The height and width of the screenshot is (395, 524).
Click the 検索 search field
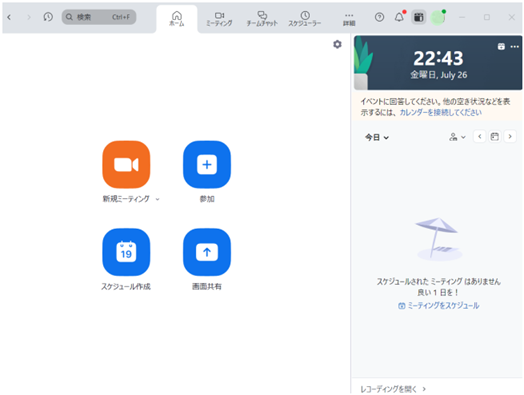coord(99,17)
